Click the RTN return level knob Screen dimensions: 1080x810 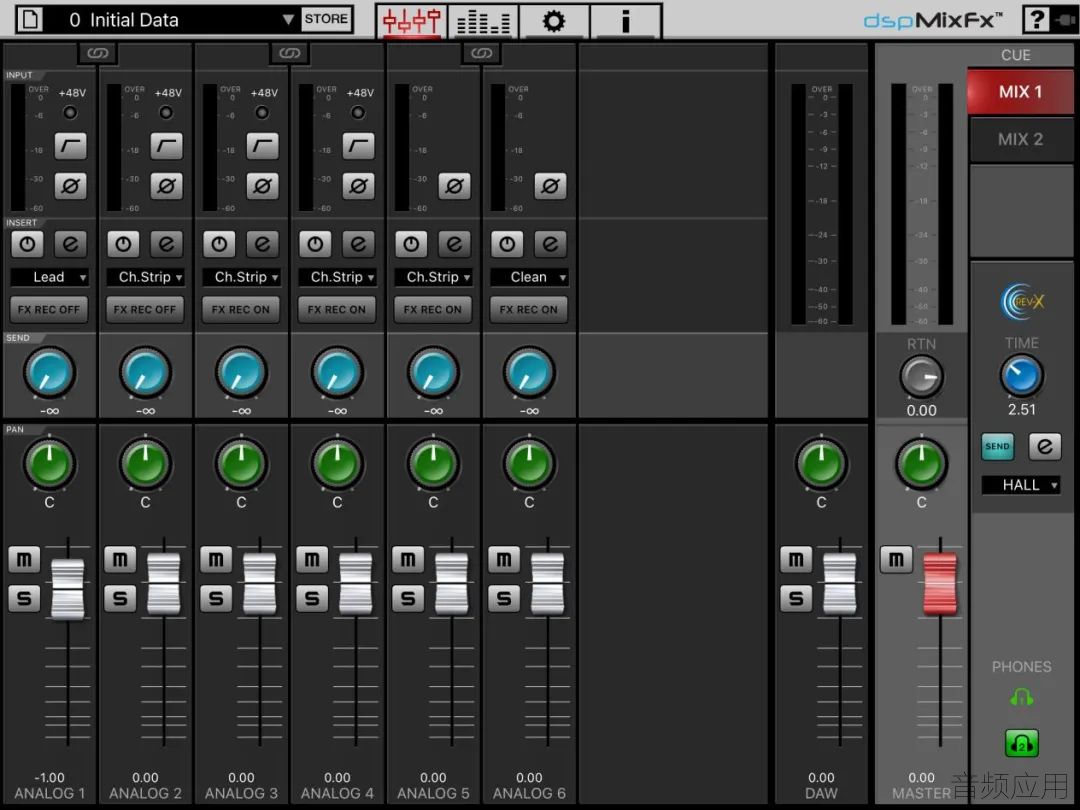click(x=922, y=377)
